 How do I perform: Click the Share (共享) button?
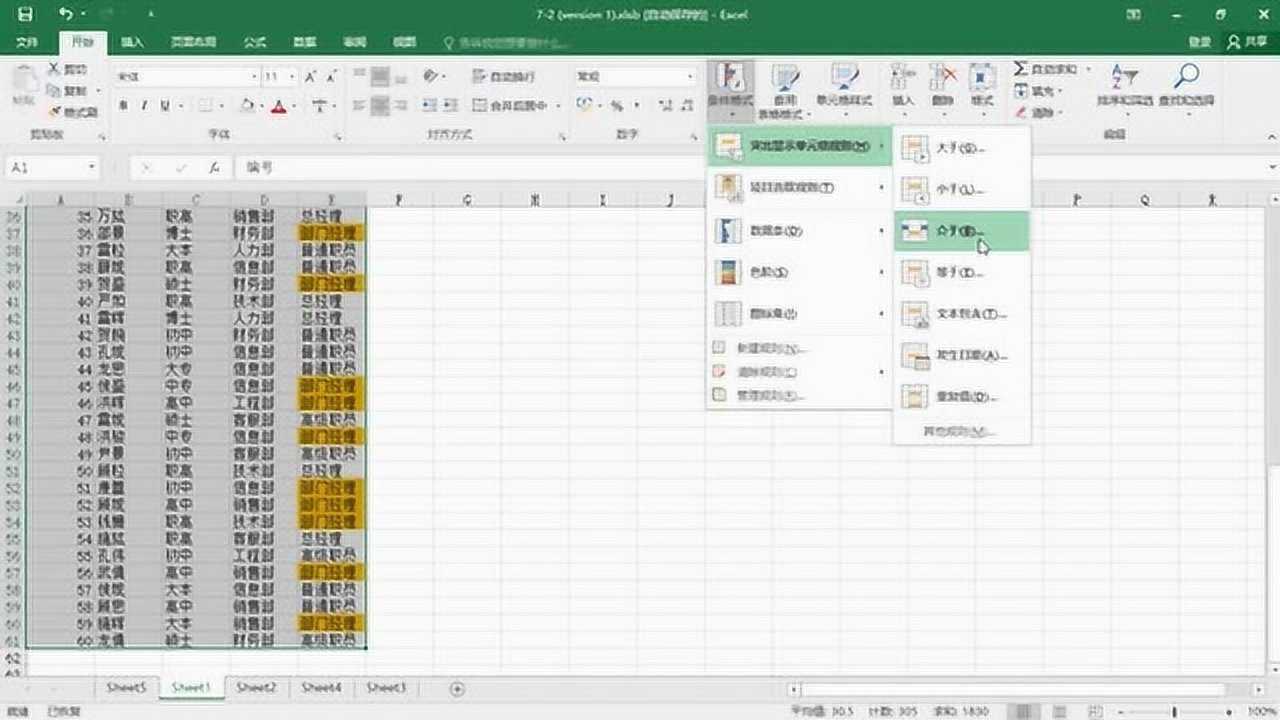pos(1247,43)
